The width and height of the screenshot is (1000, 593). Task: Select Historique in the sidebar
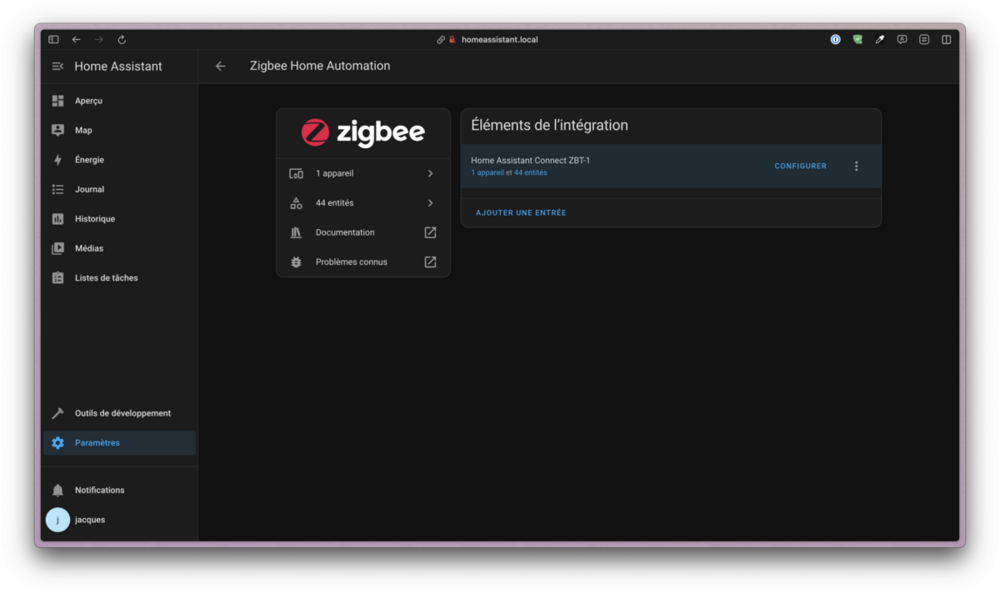coord(119,219)
